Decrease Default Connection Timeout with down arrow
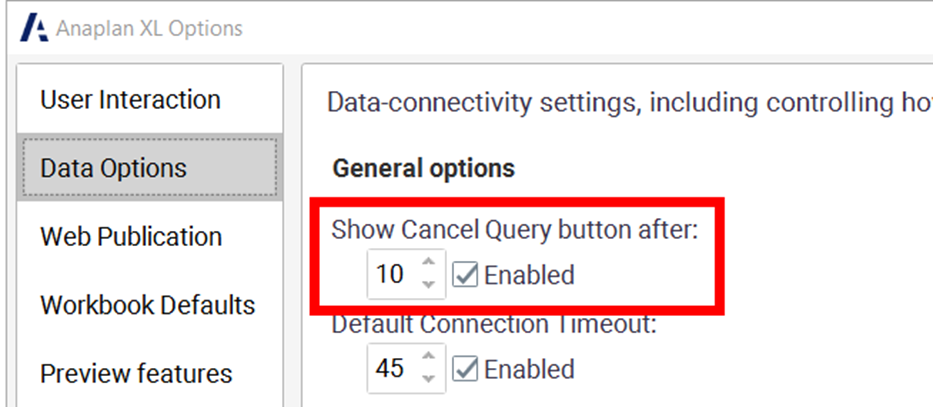 tap(428, 379)
